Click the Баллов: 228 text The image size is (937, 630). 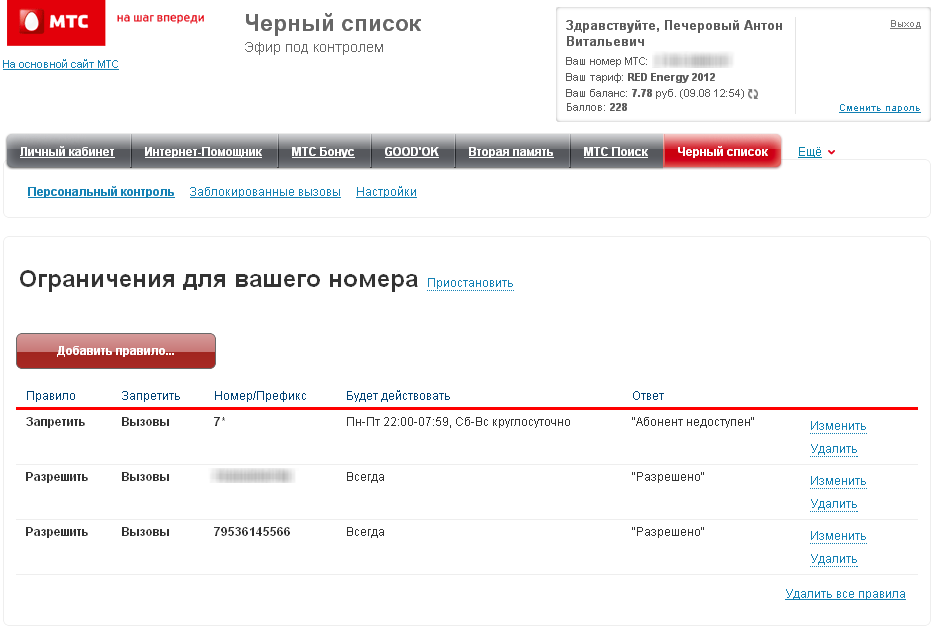click(596, 108)
